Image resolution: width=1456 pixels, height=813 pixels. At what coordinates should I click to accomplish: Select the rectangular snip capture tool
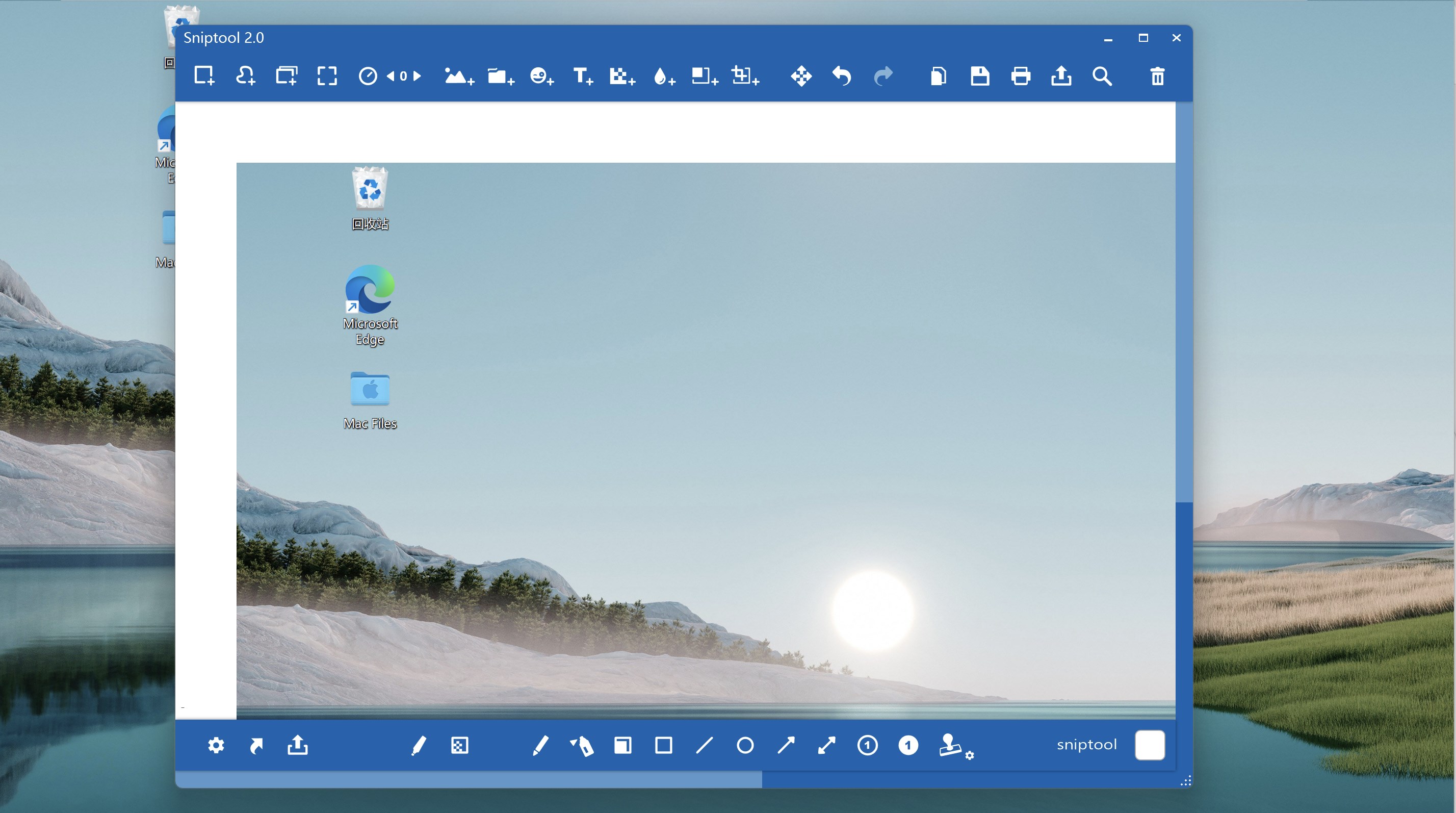[x=204, y=76]
